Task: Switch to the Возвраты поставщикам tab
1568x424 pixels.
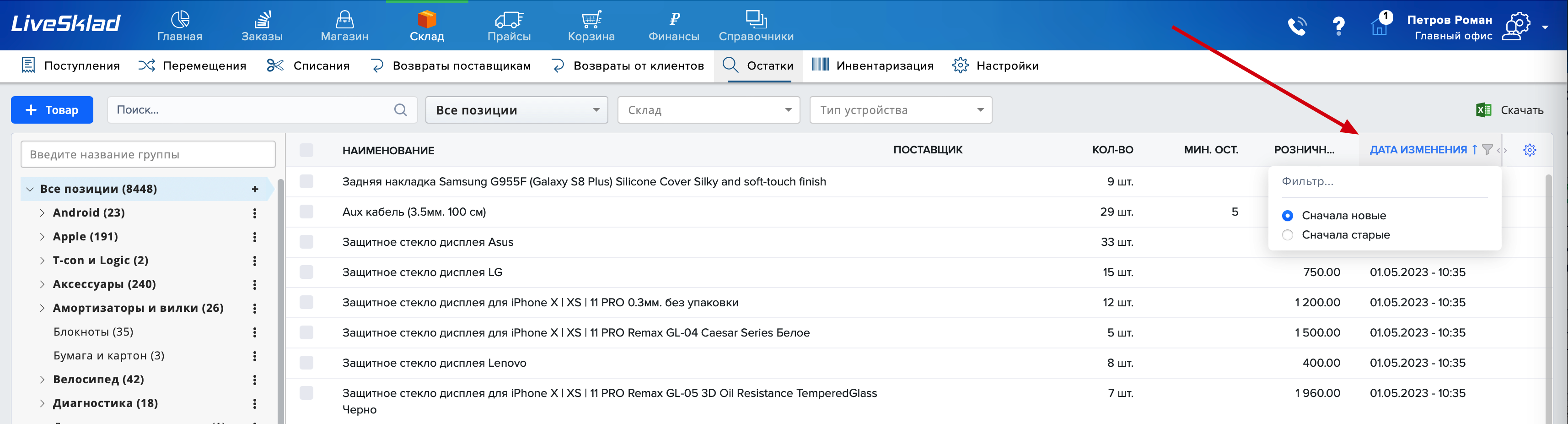Action: [451, 66]
